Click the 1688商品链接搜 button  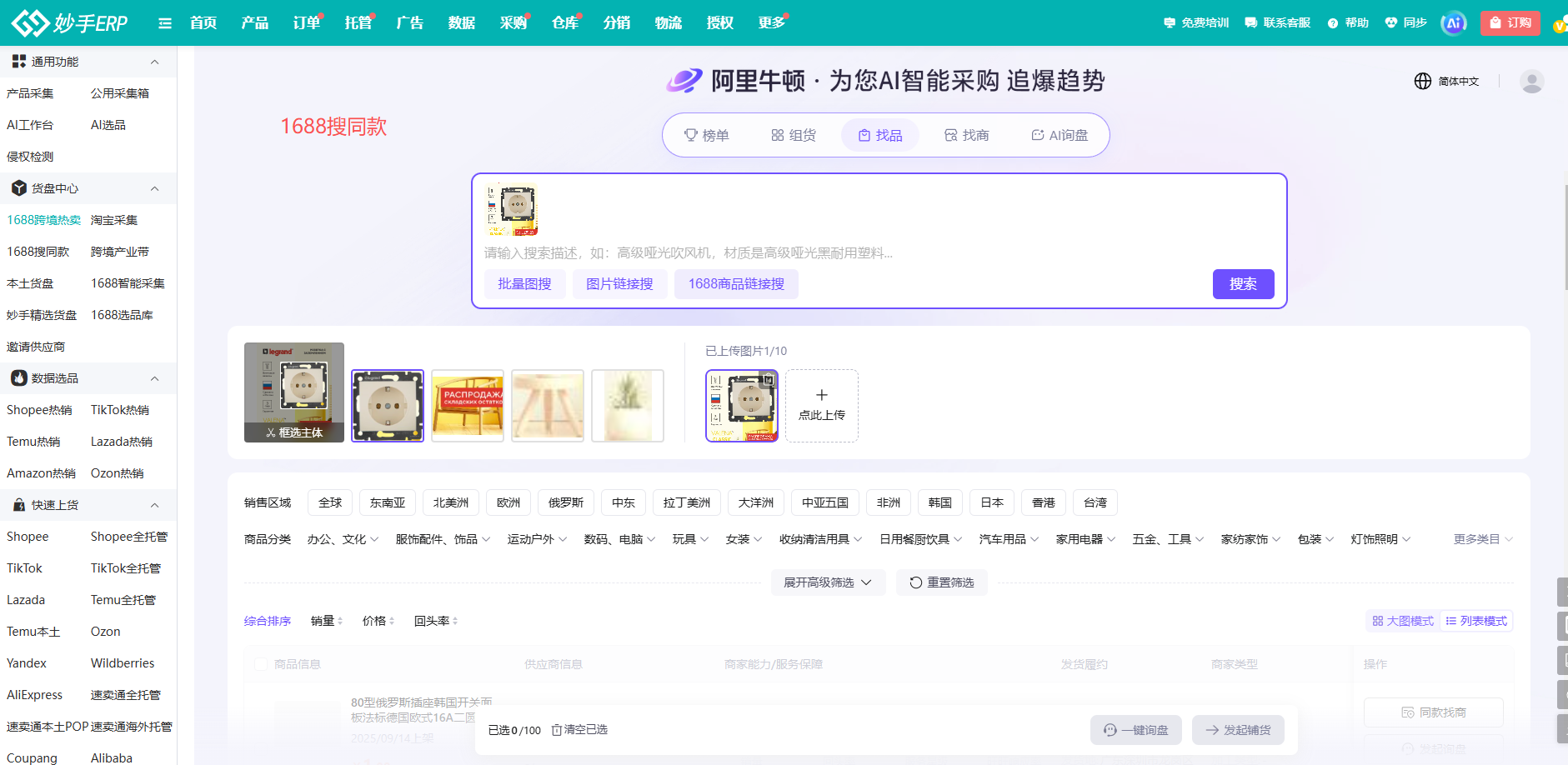[736, 284]
